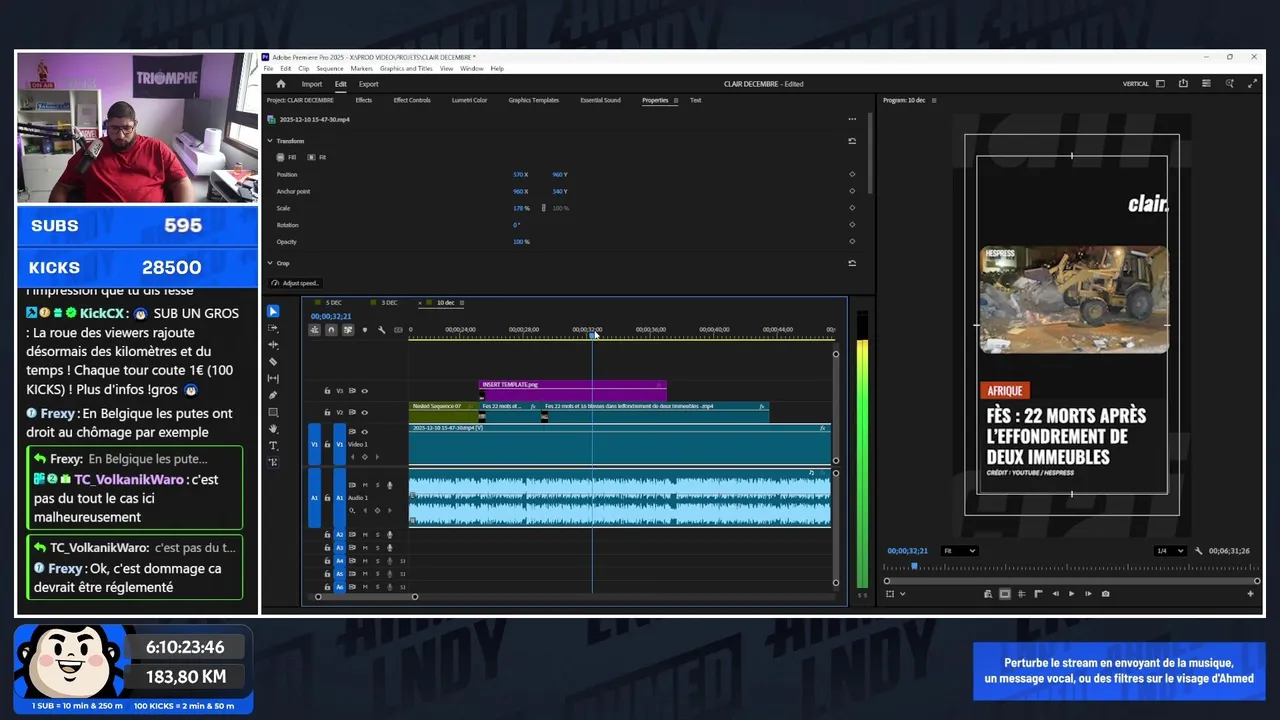The width and height of the screenshot is (1280, 720).
Task: Reset the Transform section
Action: [852, 141]
